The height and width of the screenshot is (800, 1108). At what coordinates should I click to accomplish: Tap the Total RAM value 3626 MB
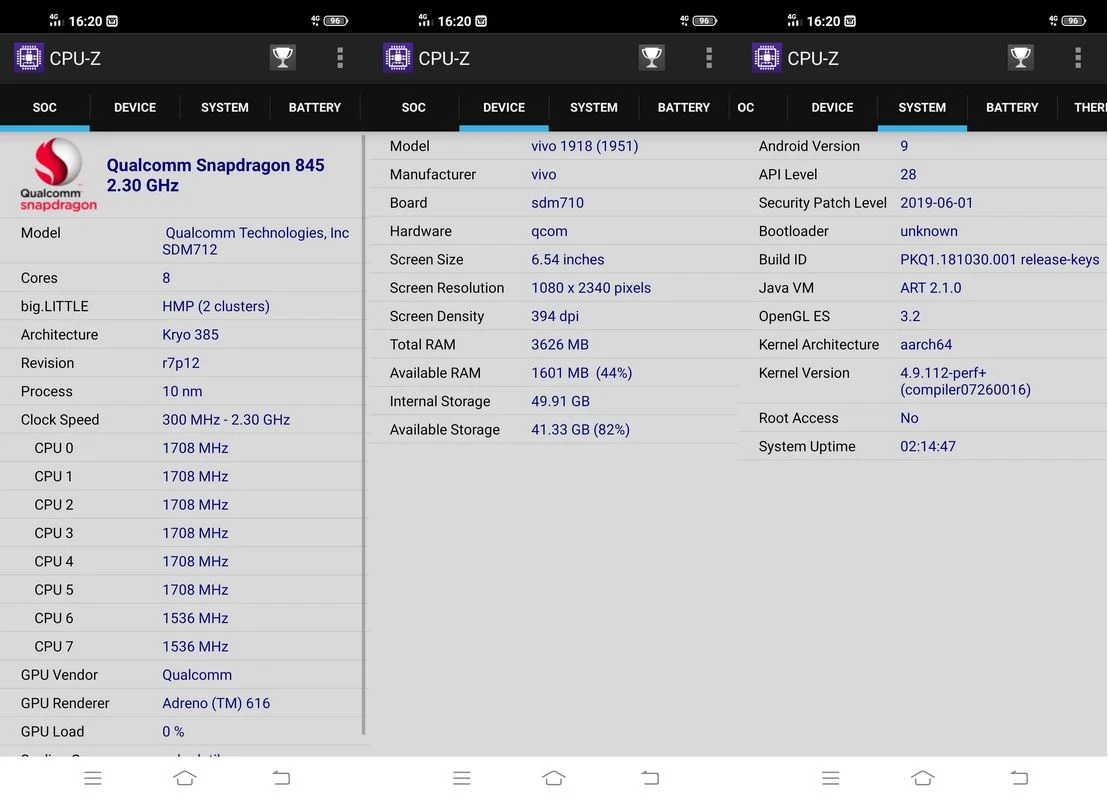(x=560, y=344)
